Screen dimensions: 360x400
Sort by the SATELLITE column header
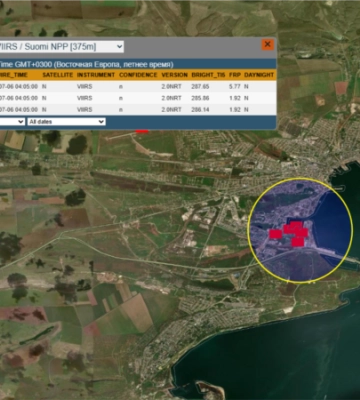pos(57,75)
